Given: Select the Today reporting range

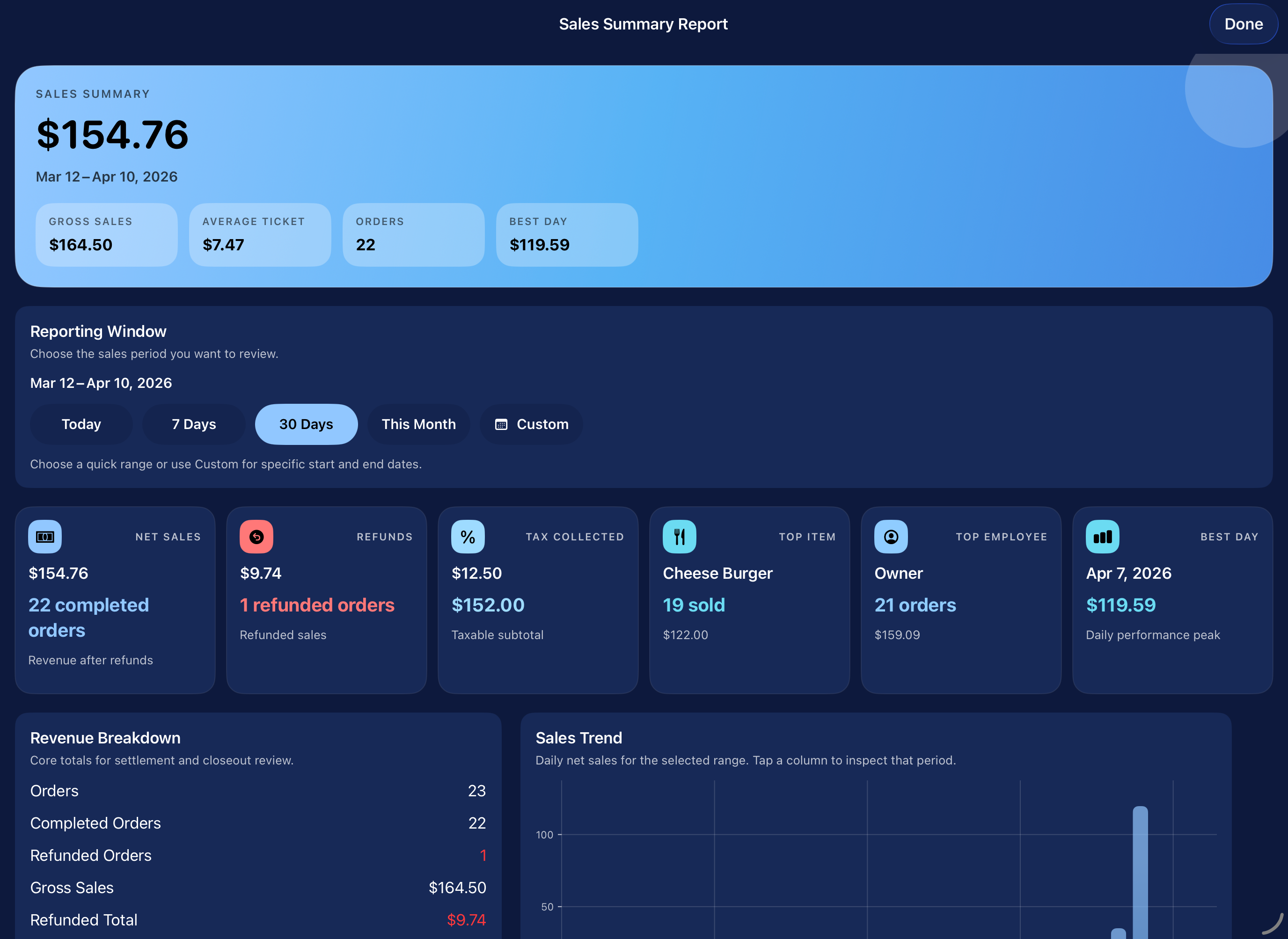Looking at the screenshot, I should click(x=81, y=424).
